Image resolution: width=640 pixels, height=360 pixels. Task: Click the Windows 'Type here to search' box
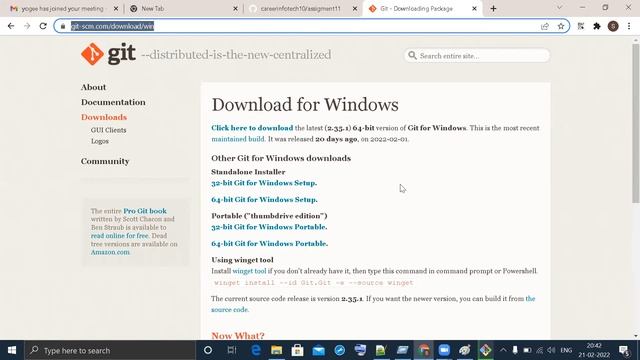110,350
